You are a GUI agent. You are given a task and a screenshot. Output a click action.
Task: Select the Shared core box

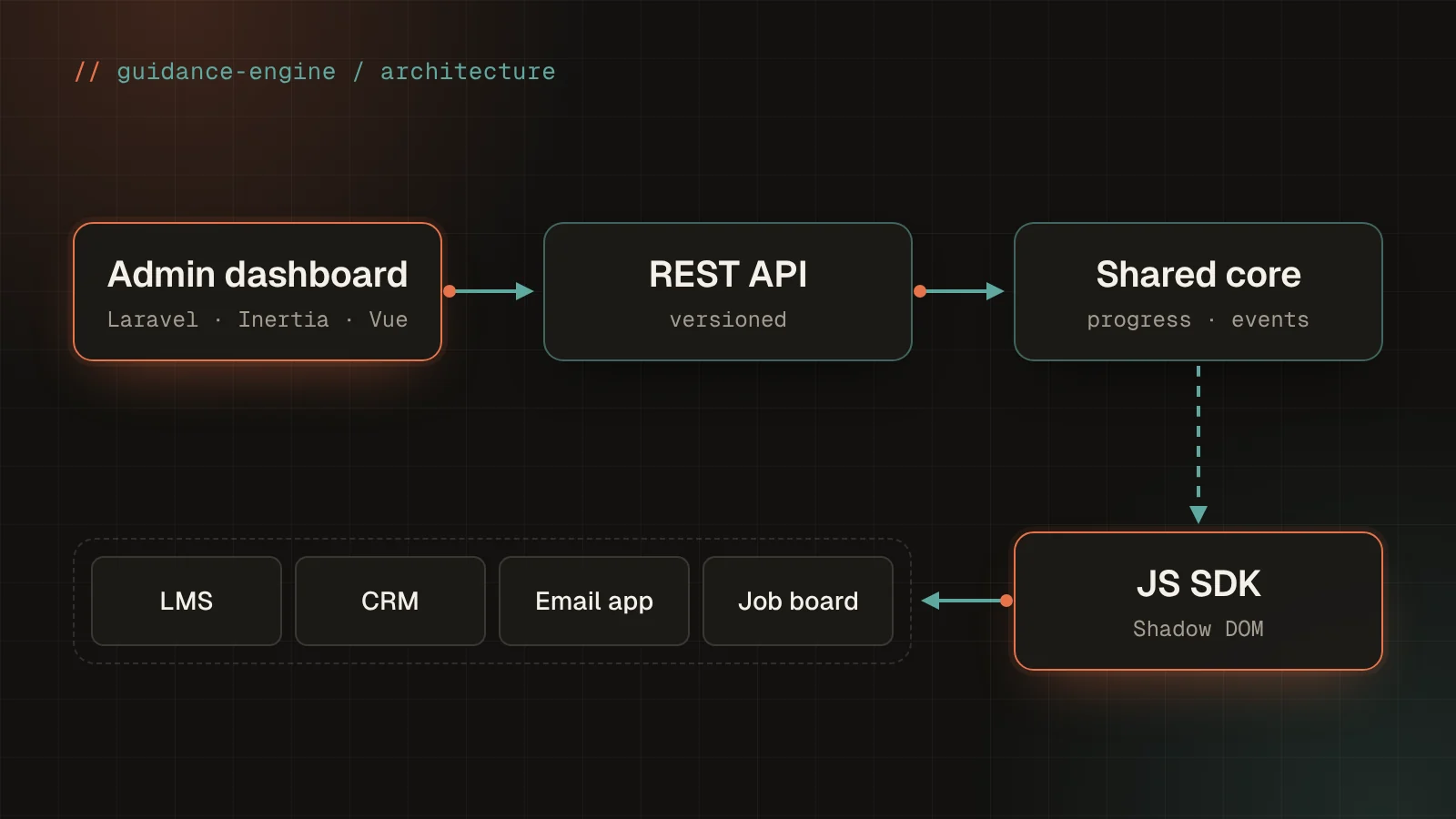tap(1198, 291)
